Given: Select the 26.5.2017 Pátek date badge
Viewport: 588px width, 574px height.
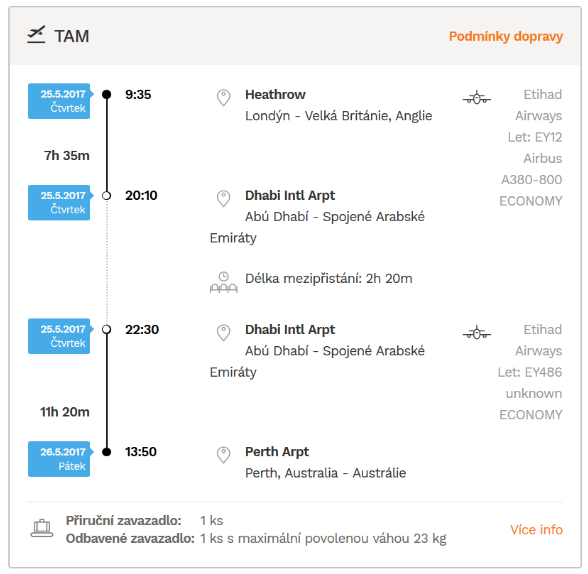Looking at the screenshot, I should coord(60,459).
